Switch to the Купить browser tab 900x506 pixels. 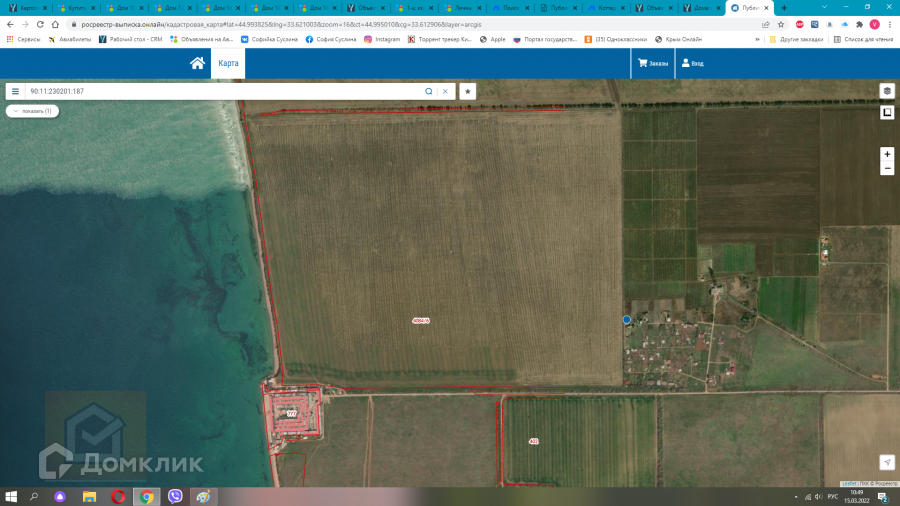point(76,8)
